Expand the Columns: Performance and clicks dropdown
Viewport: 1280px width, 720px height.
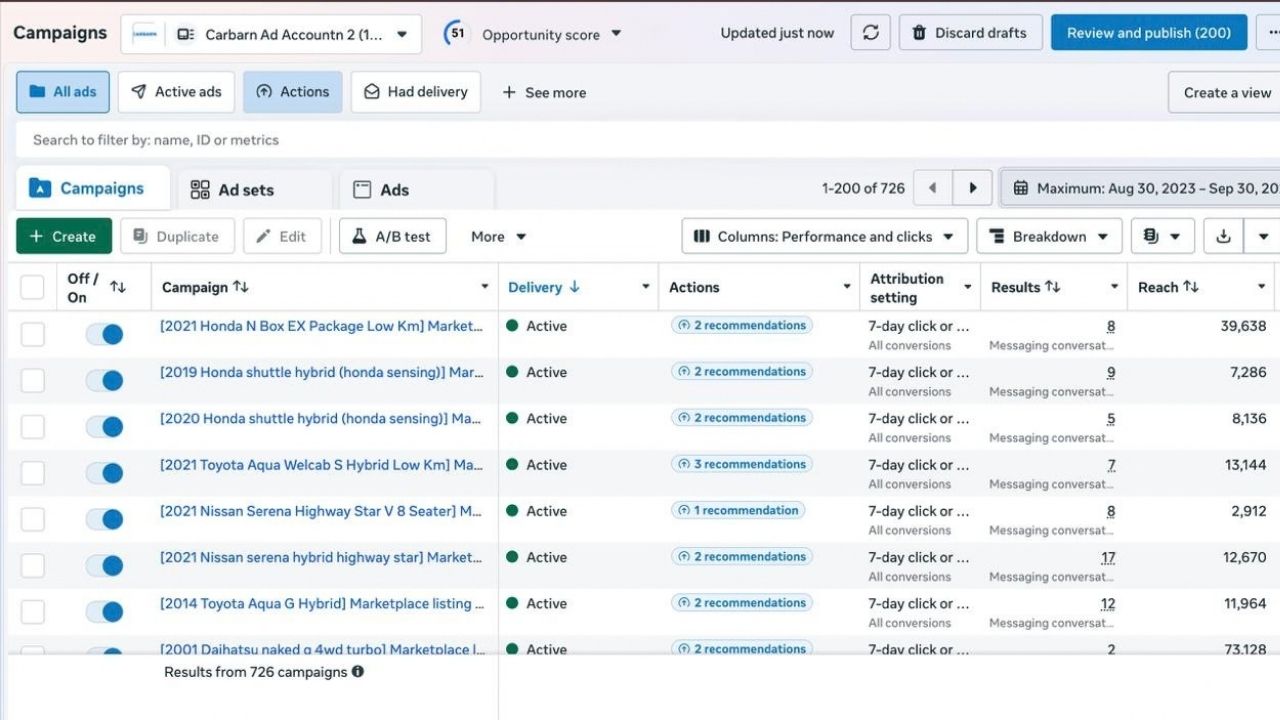pos(825,237)
